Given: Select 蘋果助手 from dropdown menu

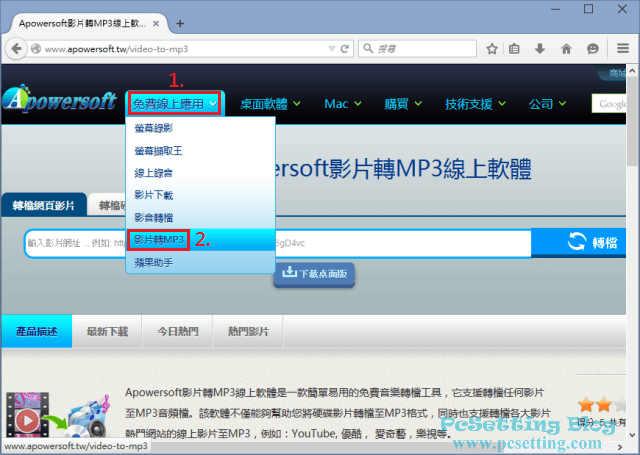Looking at the screenshot, I should point(200,262).
